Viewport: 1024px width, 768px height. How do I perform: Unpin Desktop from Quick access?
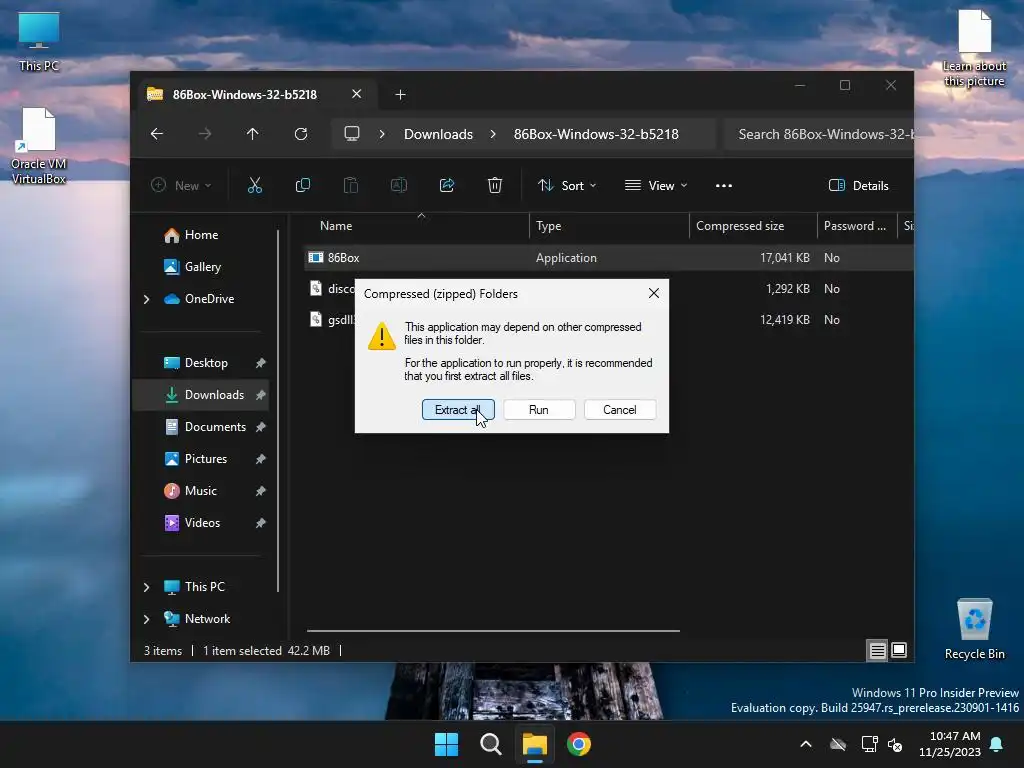click(261, 363)
